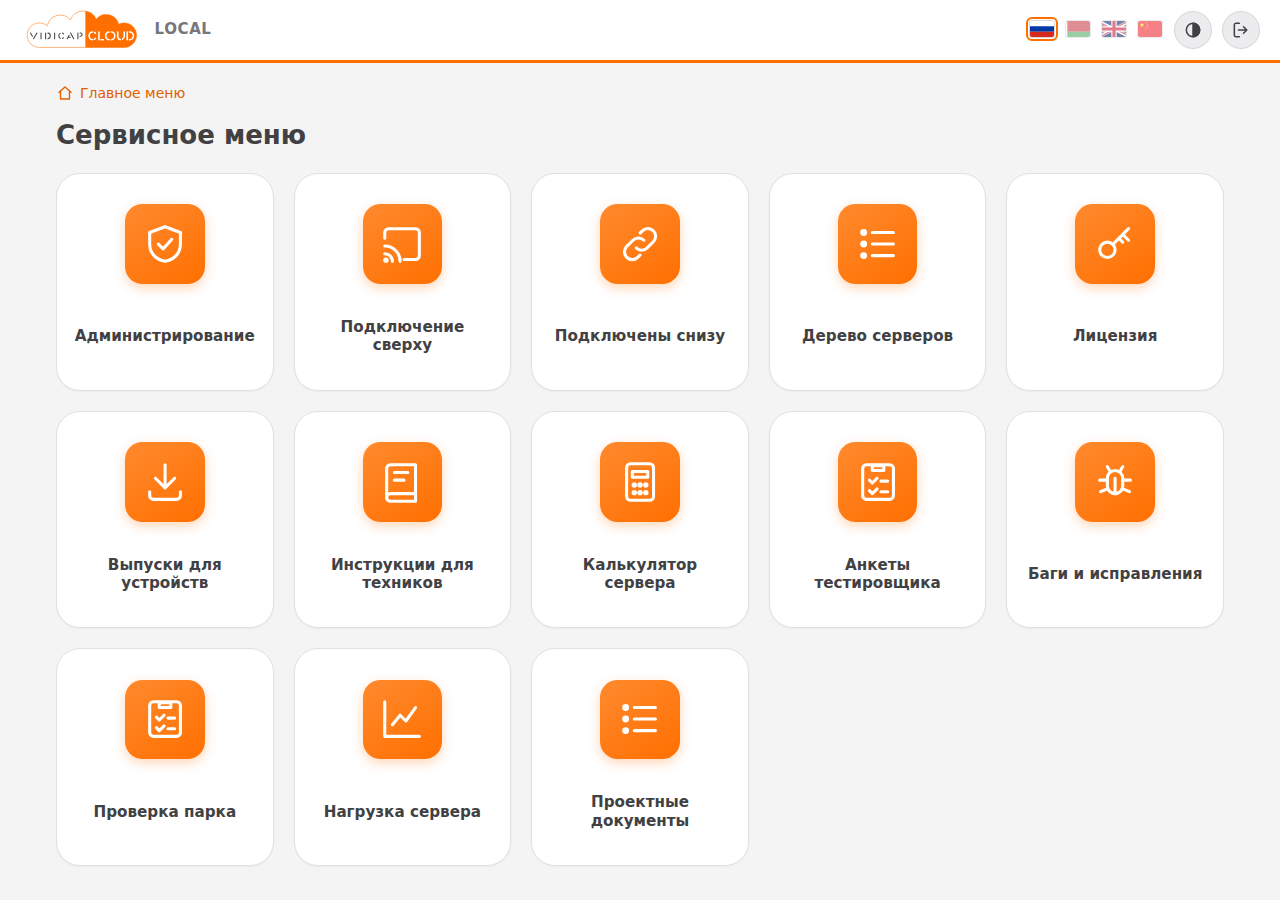Open the key icon for Лицензия

coord(1115,244)
